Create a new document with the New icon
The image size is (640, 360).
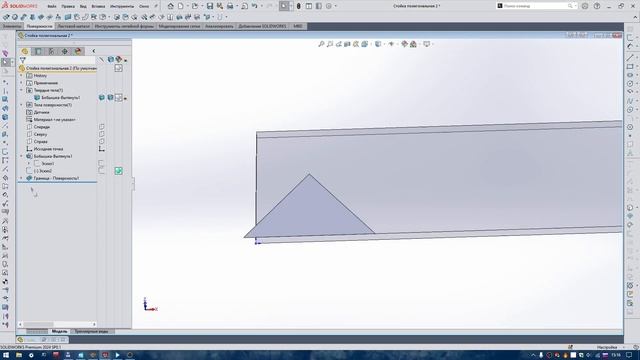pyautogui.click(x=181, y=6)
